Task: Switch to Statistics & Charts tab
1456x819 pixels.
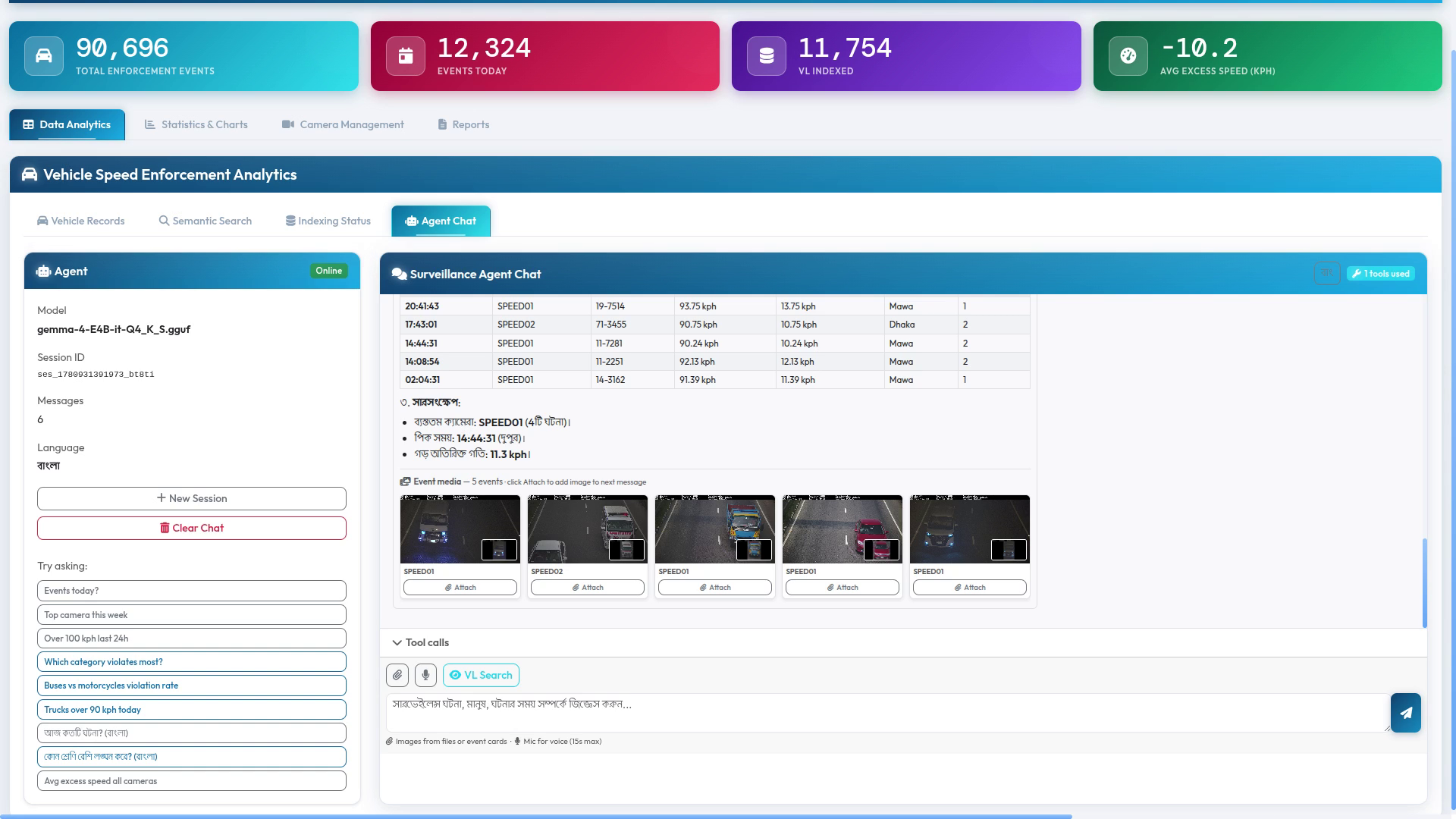Action: pyautogui.click(x=196, y=124)
